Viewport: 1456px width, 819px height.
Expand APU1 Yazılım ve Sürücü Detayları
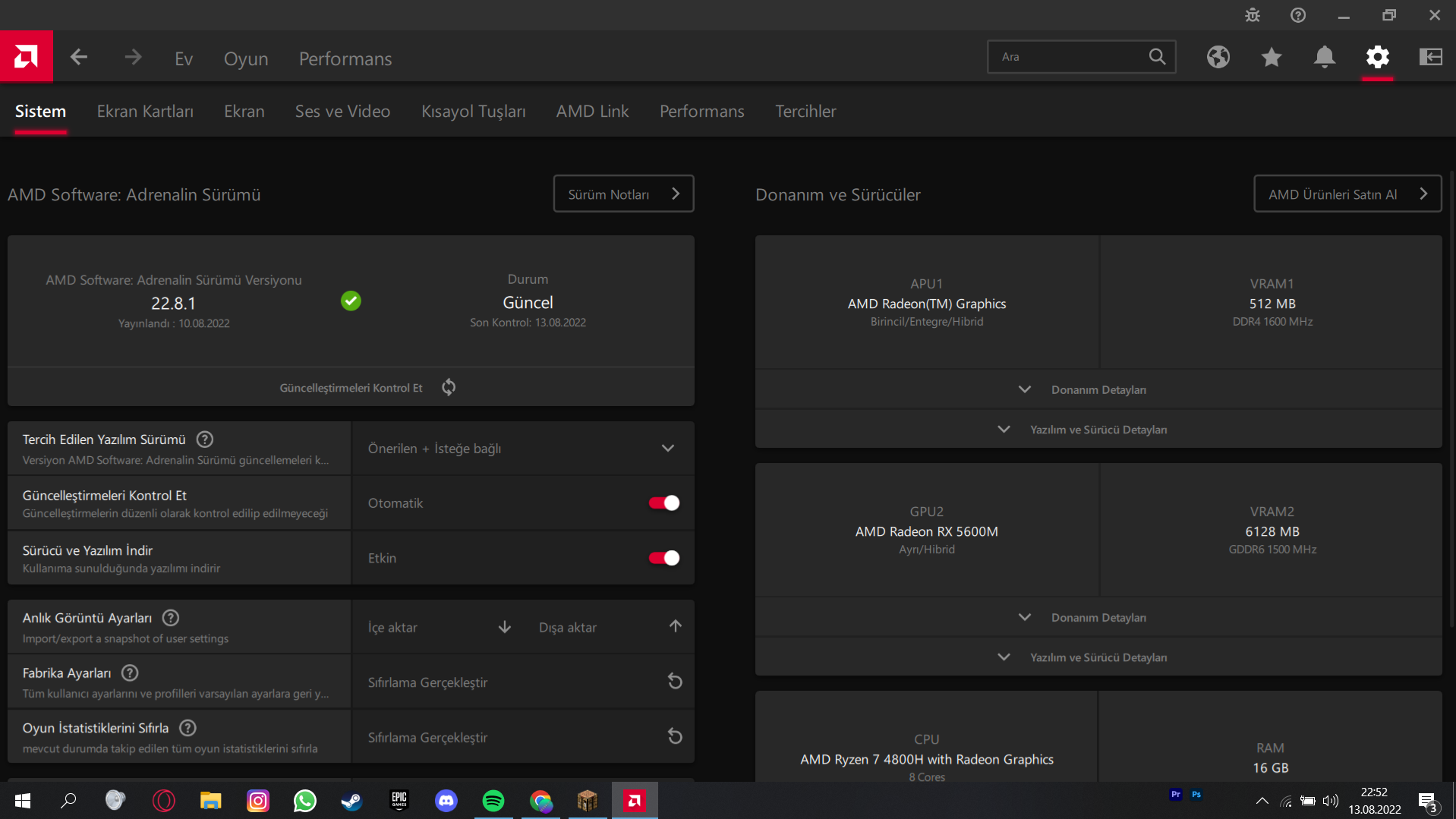[1098, 430]
